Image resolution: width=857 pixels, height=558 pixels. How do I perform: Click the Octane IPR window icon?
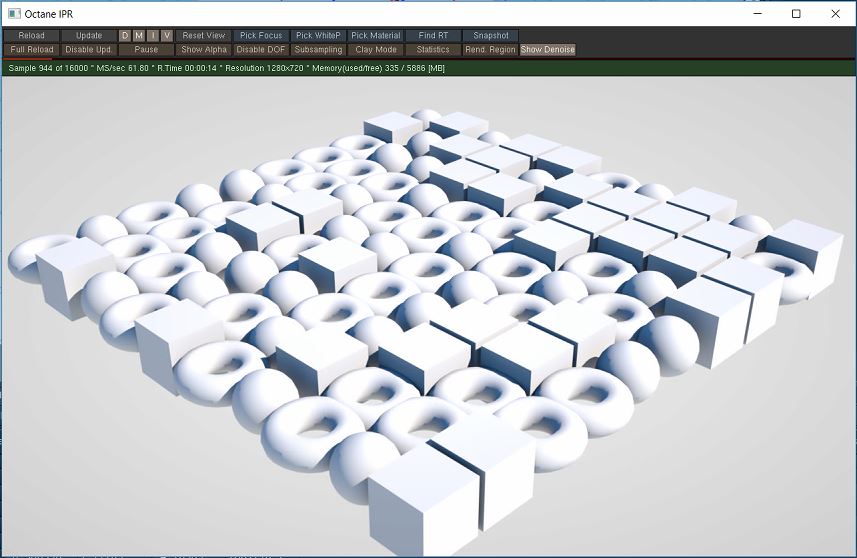coord(14,14)
